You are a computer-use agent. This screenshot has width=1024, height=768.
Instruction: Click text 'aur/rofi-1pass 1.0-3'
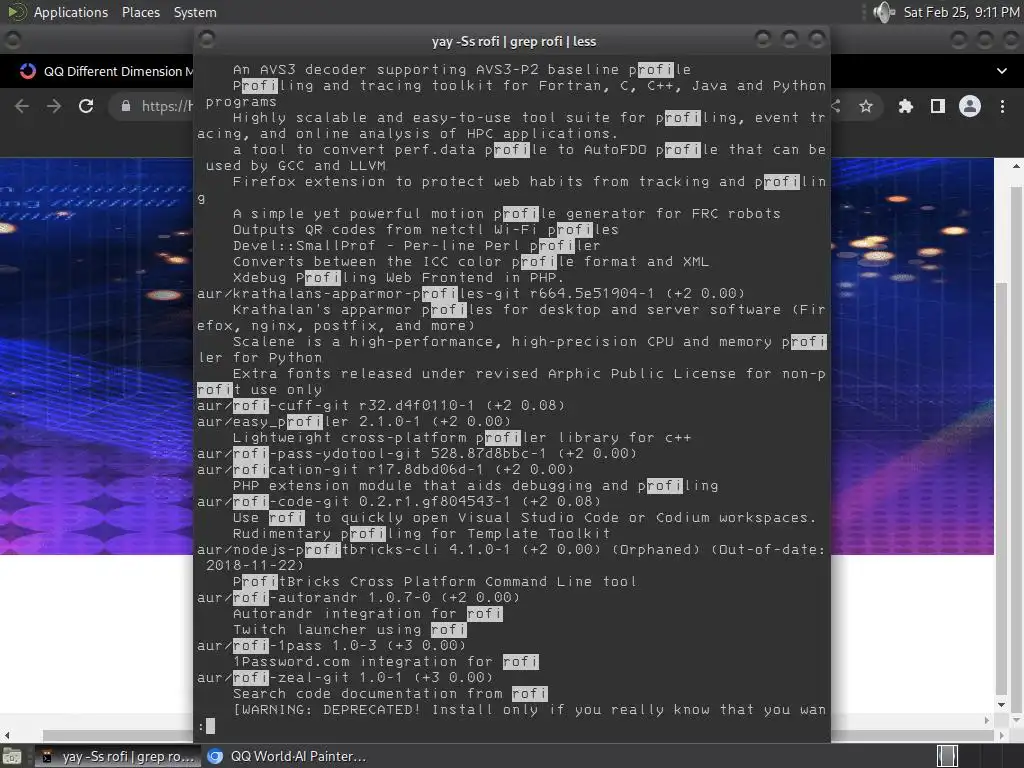coord(287,645)
